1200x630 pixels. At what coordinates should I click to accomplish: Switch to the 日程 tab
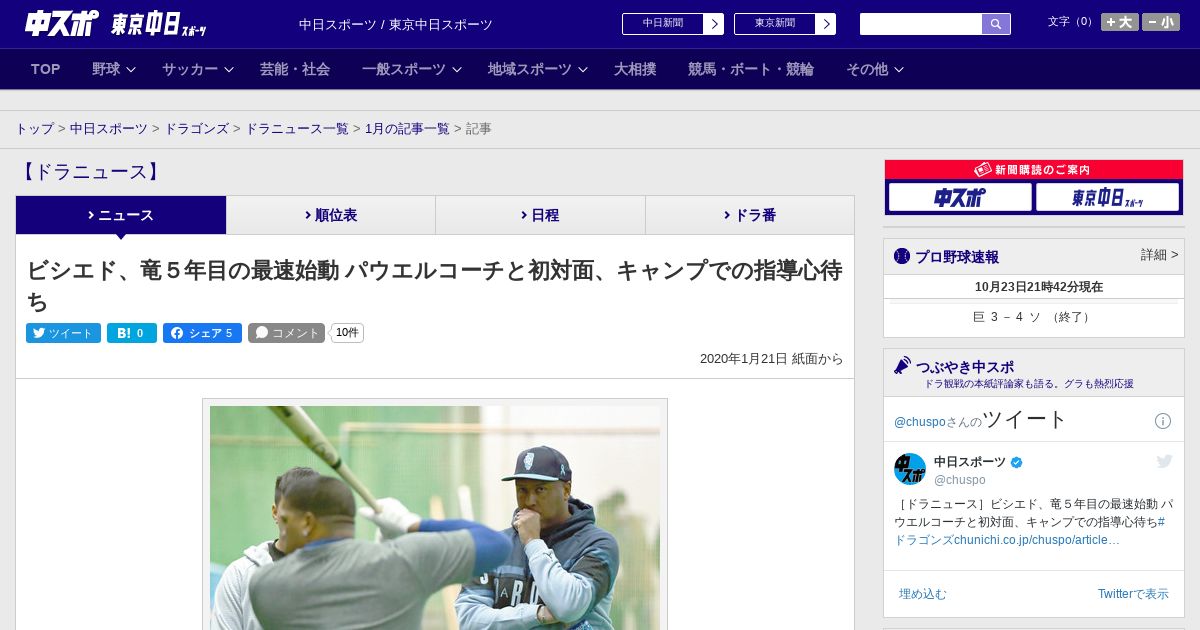(x=540, y=215)
